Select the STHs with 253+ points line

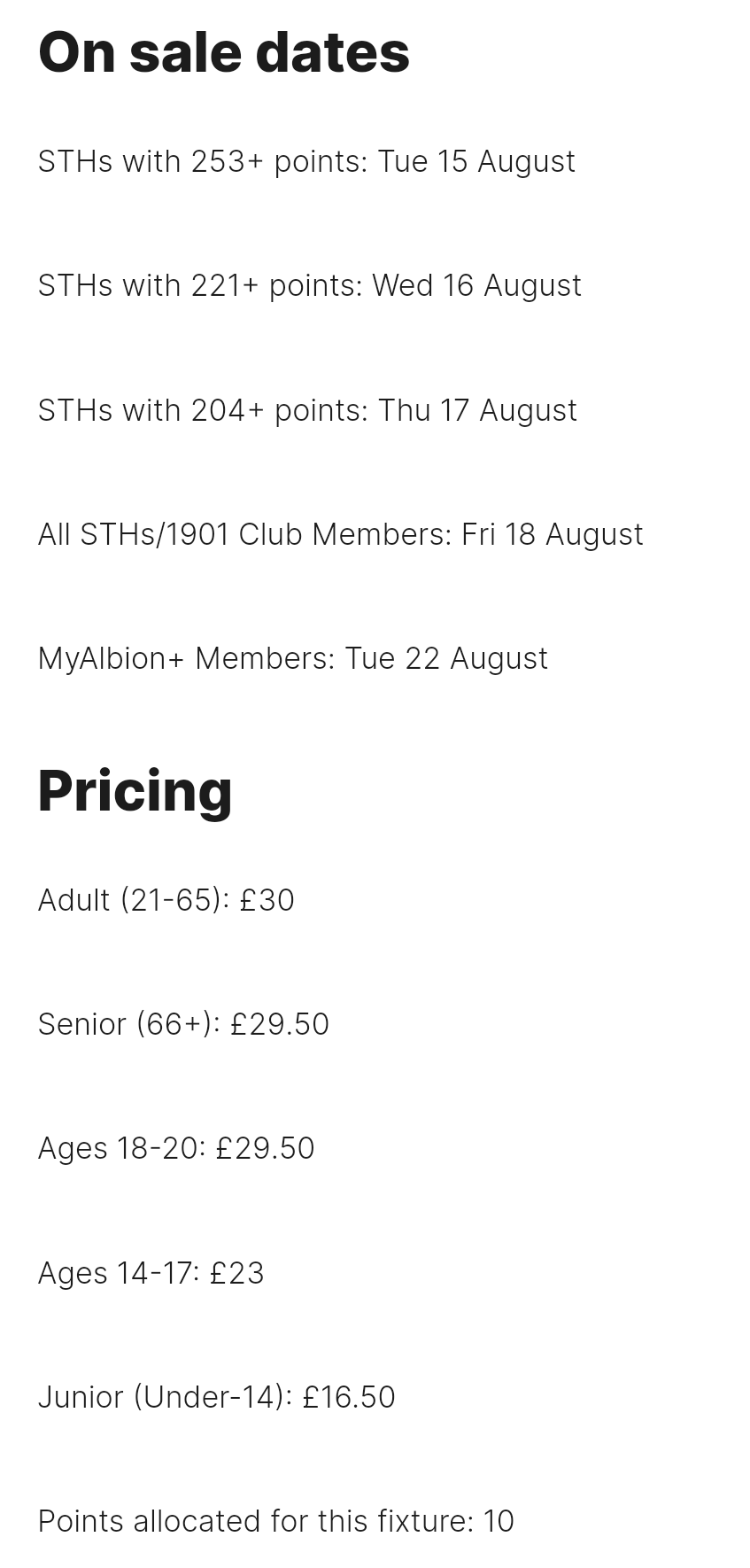pos(306,162)
